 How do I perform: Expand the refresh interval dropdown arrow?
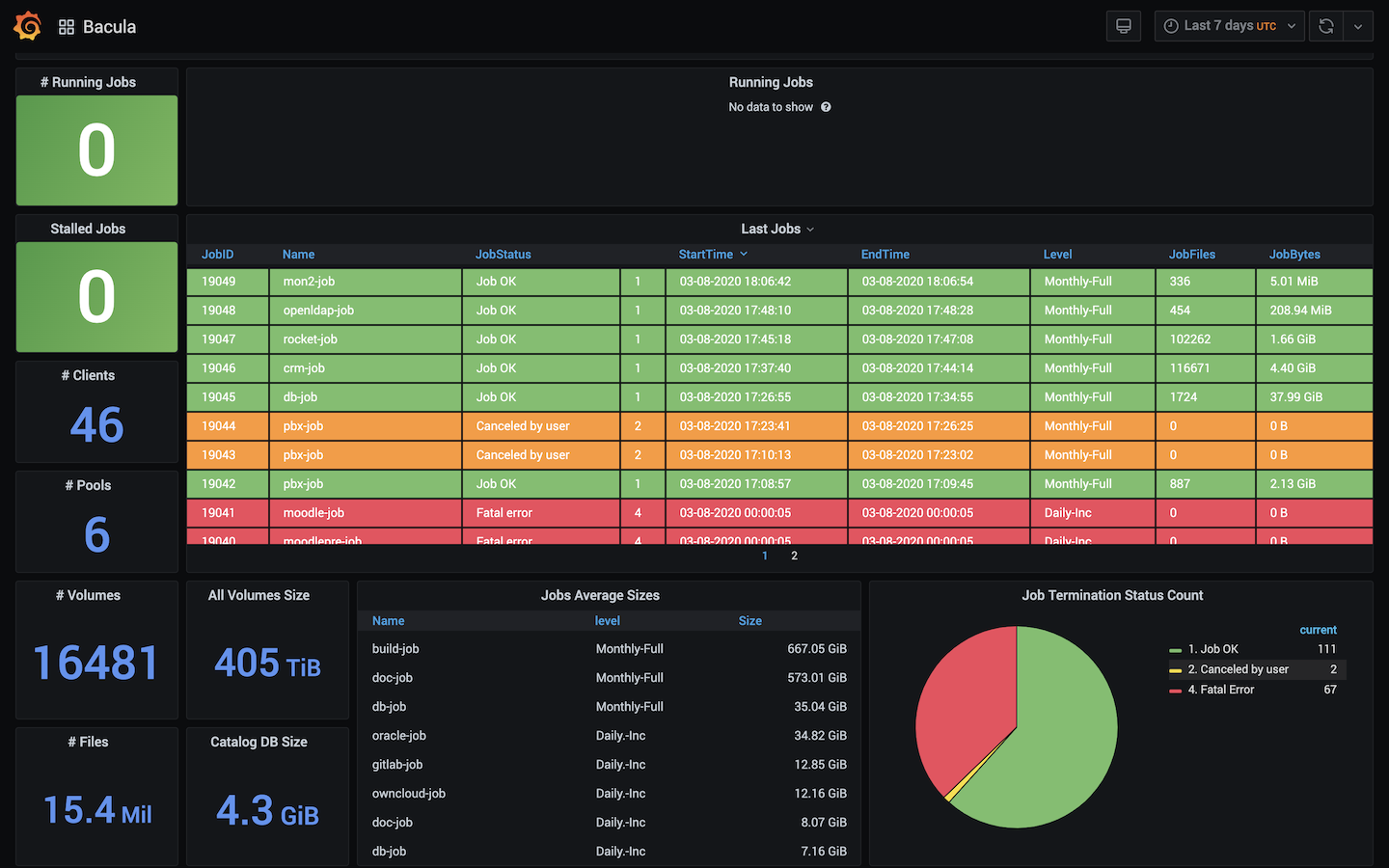1358,26
